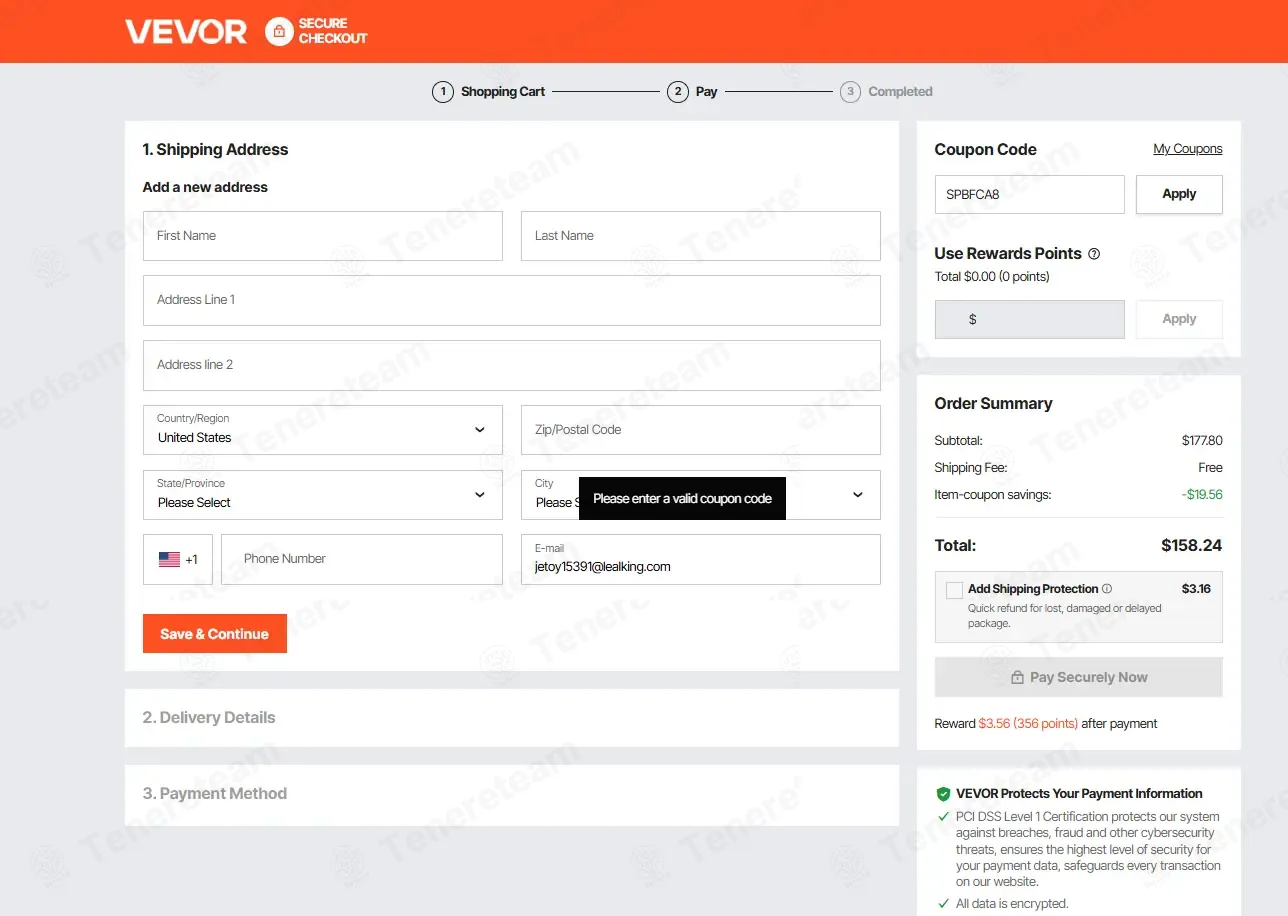Screen dimensions: 1288x916
Task: Select the Pay step label
Action: click(x=707, y=92)
